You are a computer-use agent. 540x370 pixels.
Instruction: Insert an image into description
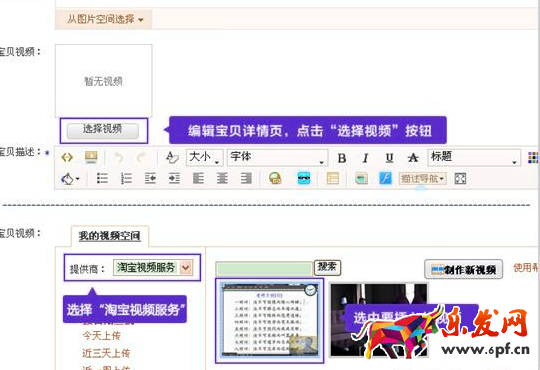(361, 178)
